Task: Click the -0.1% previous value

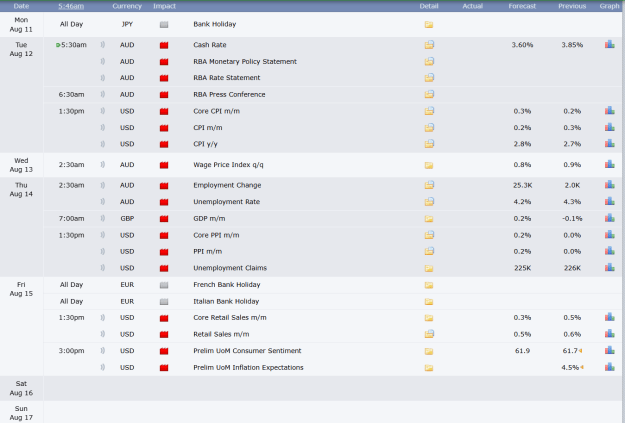Action: tap(572, 218)
